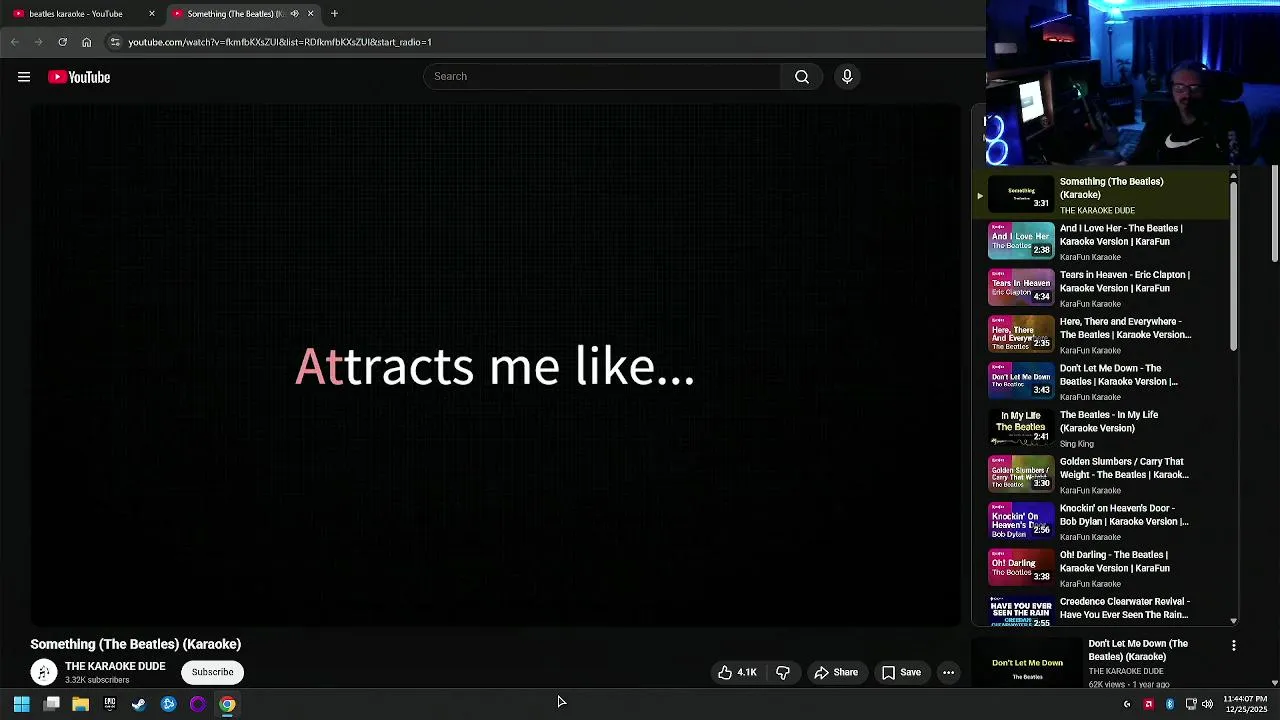Screen dimensions: 1280x720
Task: Go to the YouTube home logo
Action: pos(79,77)
